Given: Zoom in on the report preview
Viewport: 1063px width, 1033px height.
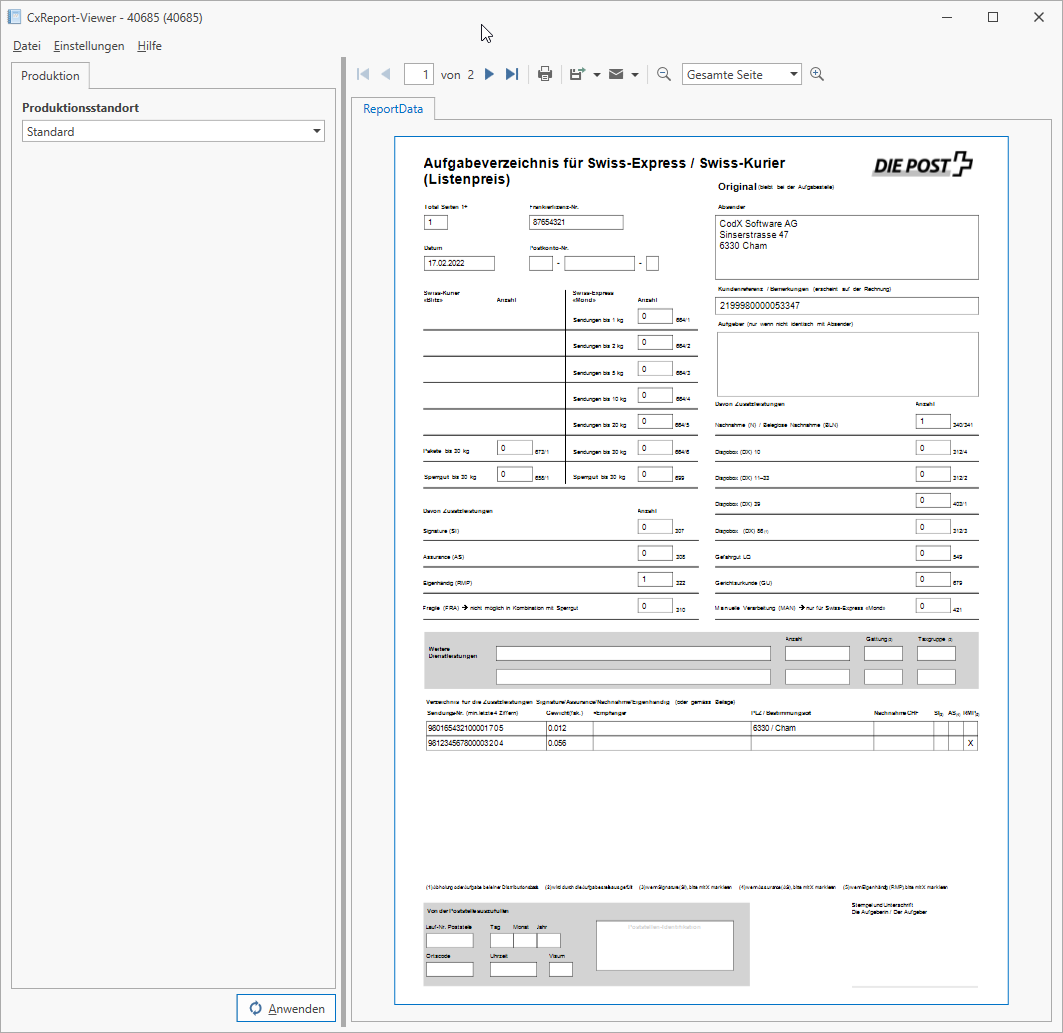Looking at the screenshot, I should [817, 75].
